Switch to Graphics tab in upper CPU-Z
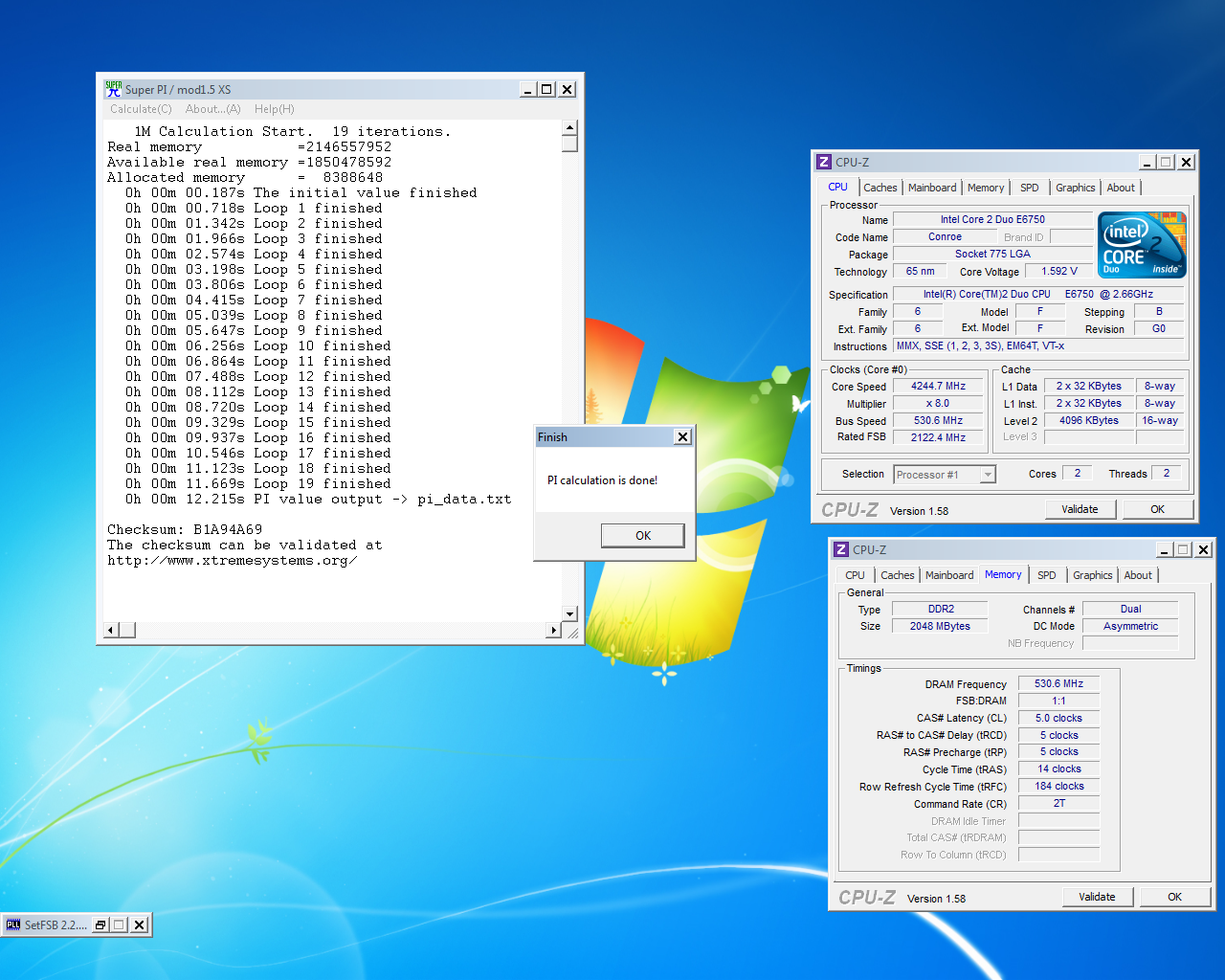1225x980 pixels. tap(1076, 188)
